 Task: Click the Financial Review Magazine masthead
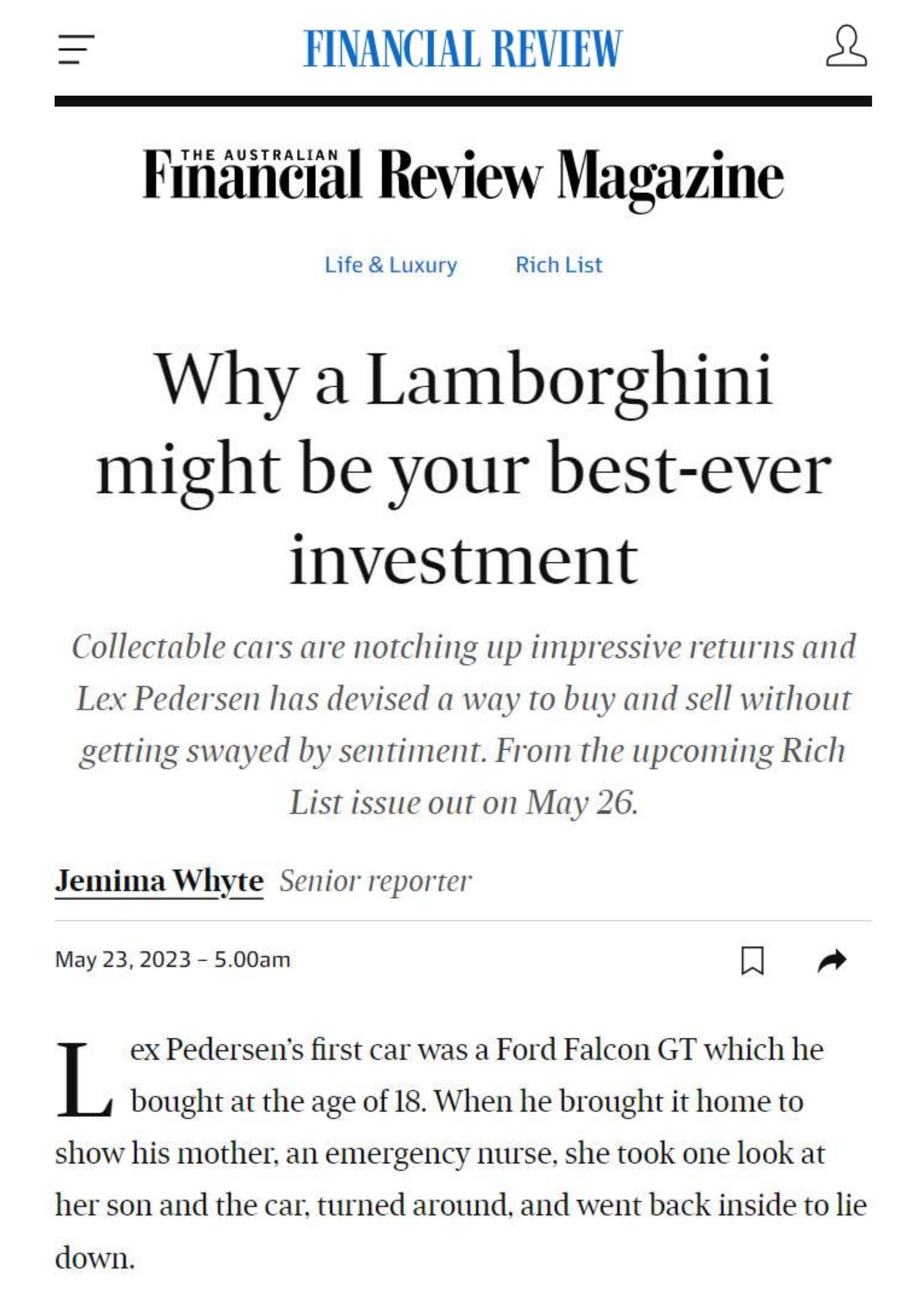tap(463, 176)
